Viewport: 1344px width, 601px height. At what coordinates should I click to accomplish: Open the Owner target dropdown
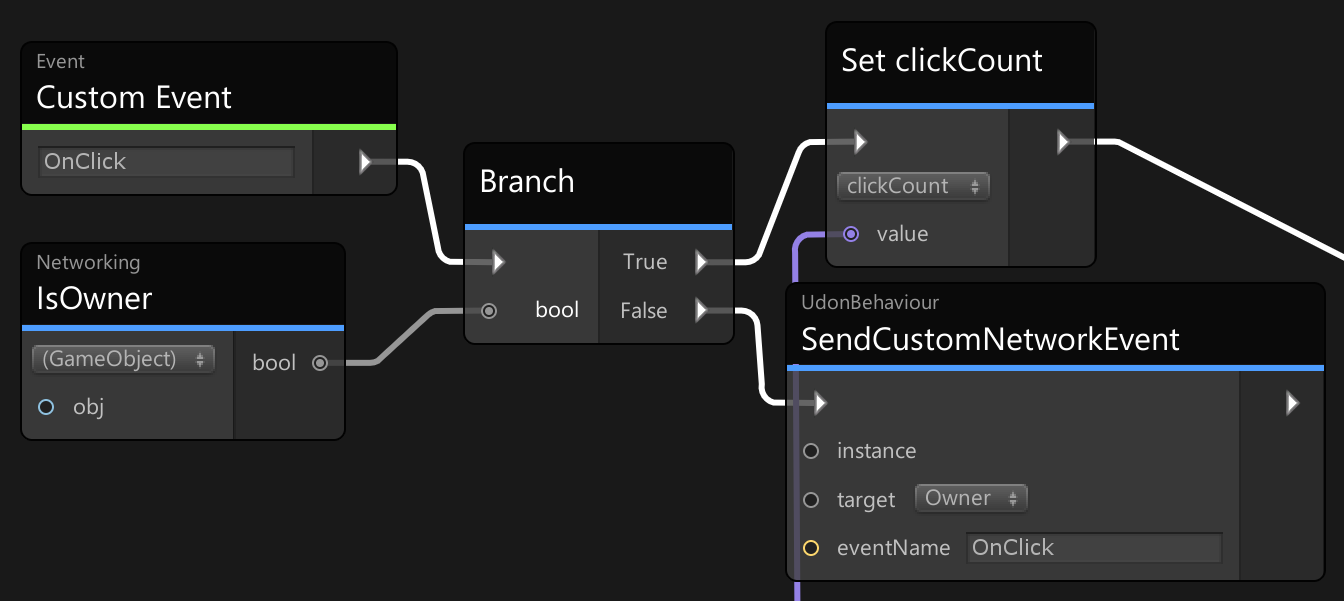pos(971,498)
